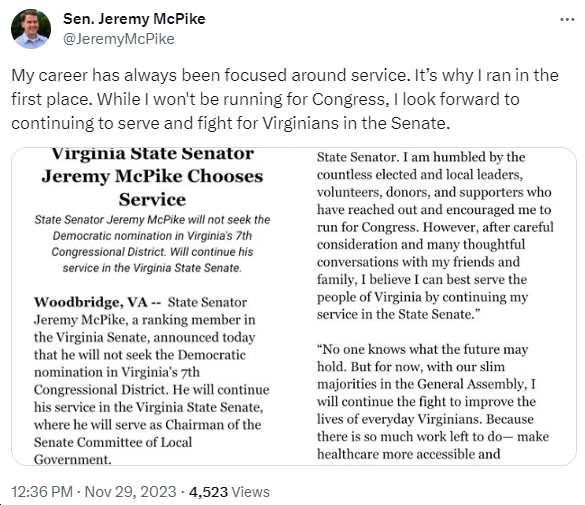Open the three-dot more options menu
The image size is (585, 505).
pyautogui.click(x=567, y=19)
